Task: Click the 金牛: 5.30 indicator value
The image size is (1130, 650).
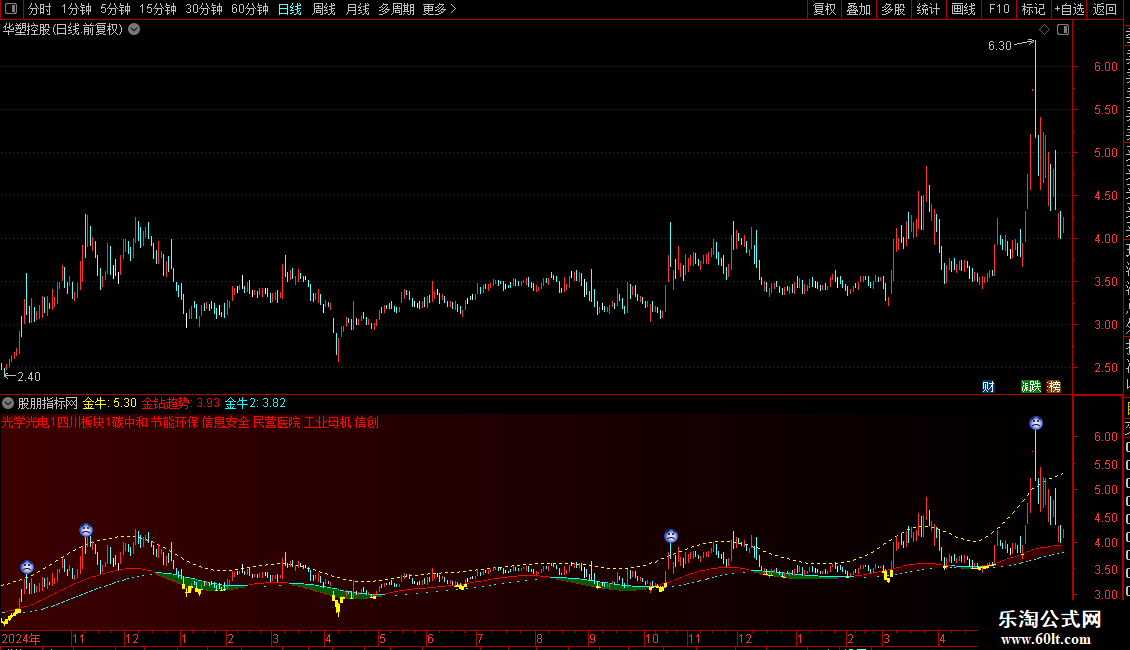Action: (x=110, y=403)
